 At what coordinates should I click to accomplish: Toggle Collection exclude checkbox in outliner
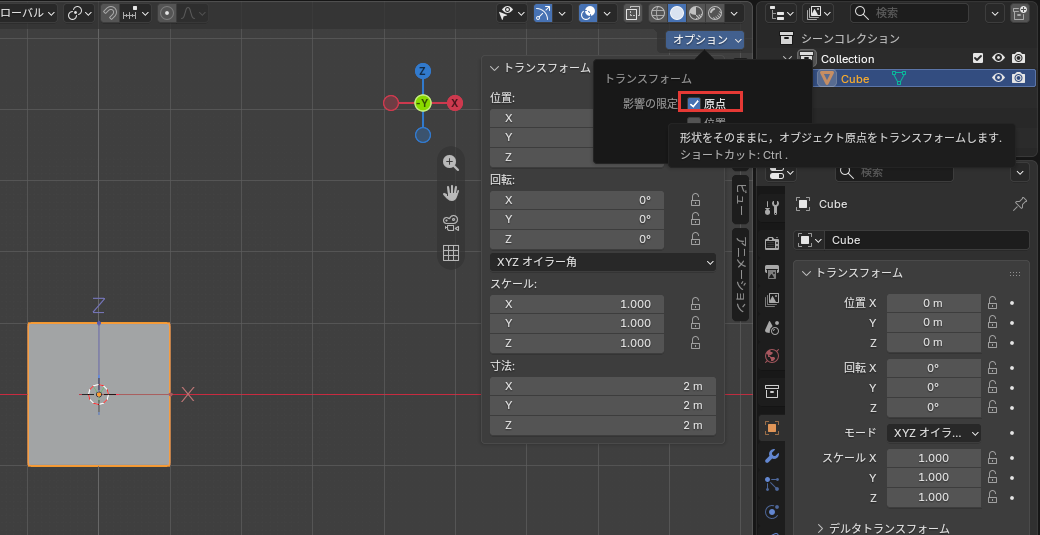978,58
